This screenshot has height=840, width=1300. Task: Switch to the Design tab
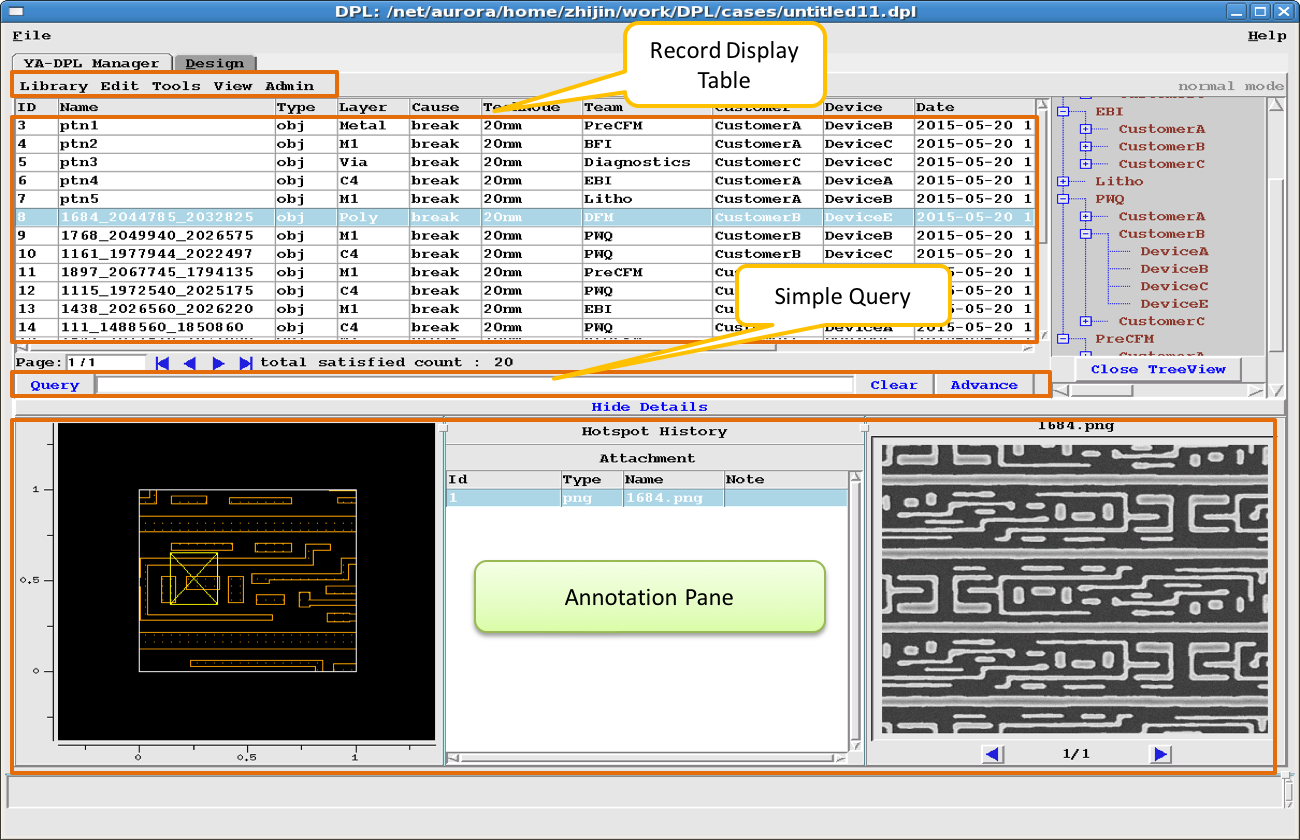click(214, 63)
